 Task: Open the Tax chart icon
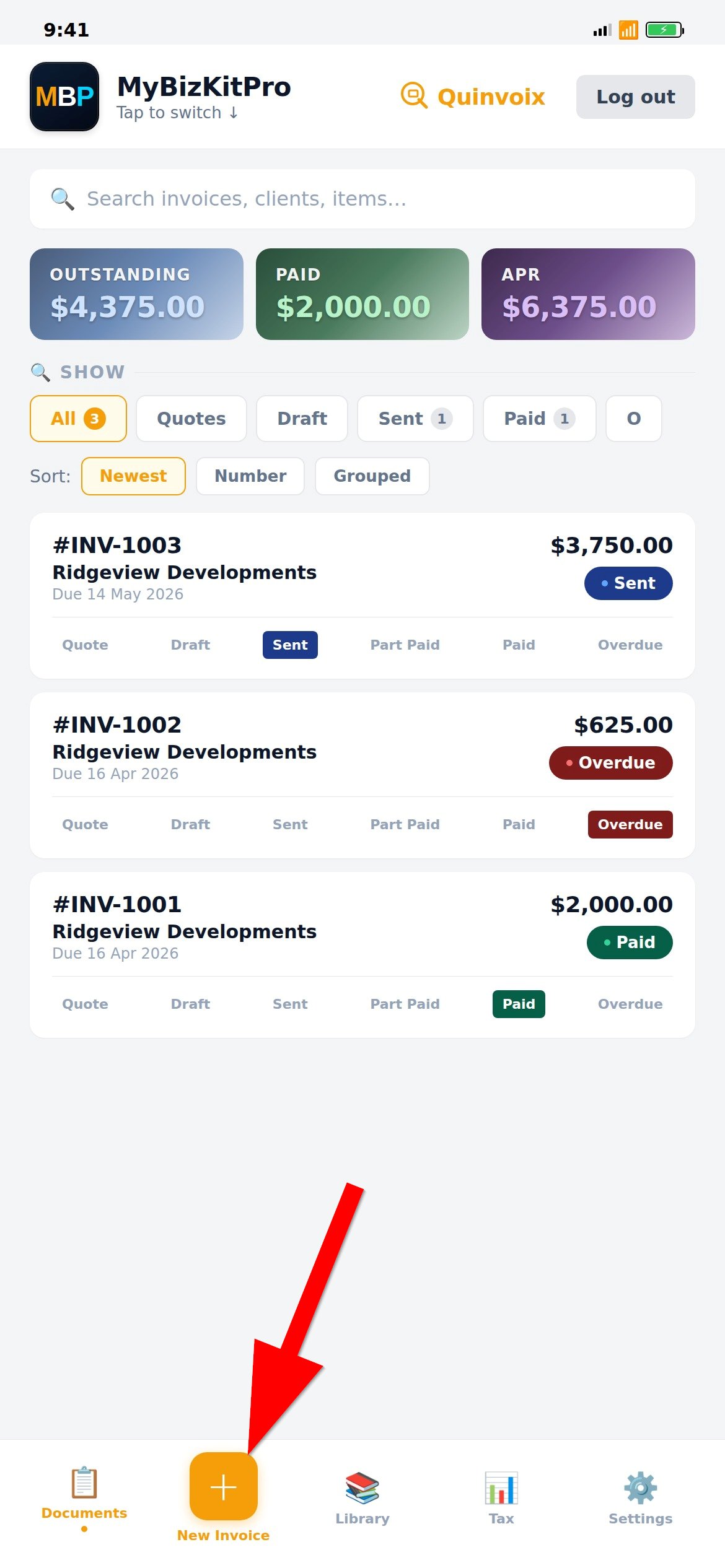pyautogui.click(x=501, y=1488)
